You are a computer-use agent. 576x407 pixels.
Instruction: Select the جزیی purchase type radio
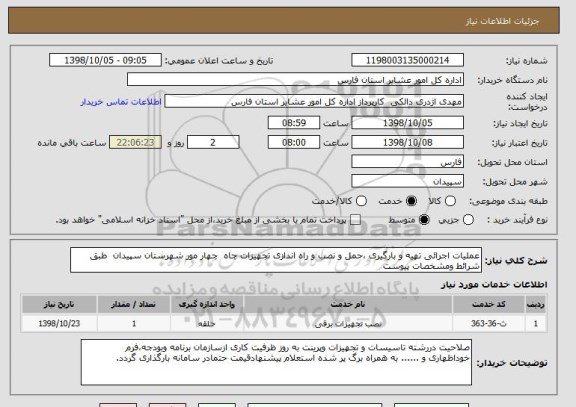tap(468, 220)
